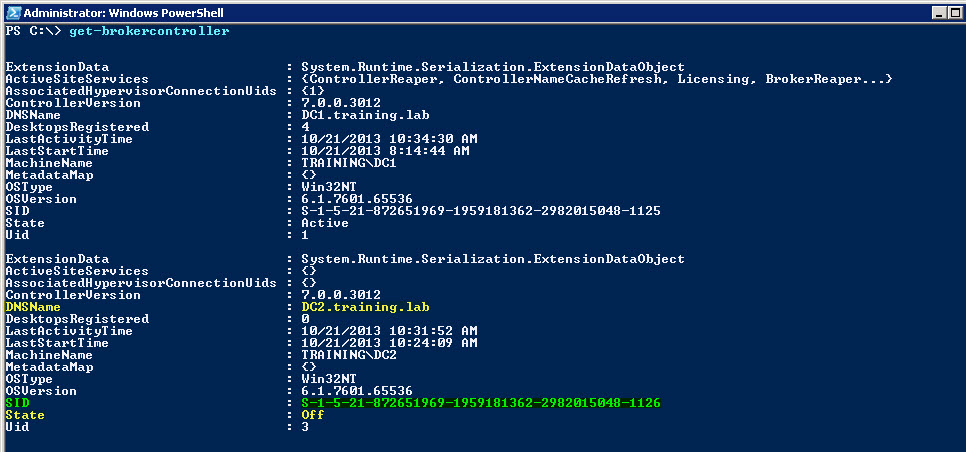
Task: Select the highlighted DNSName property label
Action: 33,307
